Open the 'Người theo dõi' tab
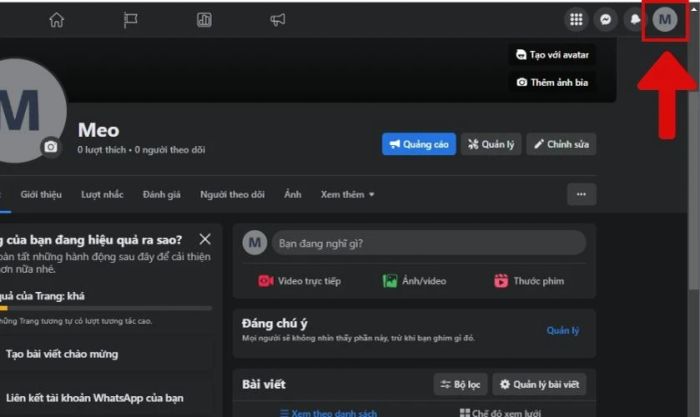This screenshot has width=700, height=417. (232, 195)
